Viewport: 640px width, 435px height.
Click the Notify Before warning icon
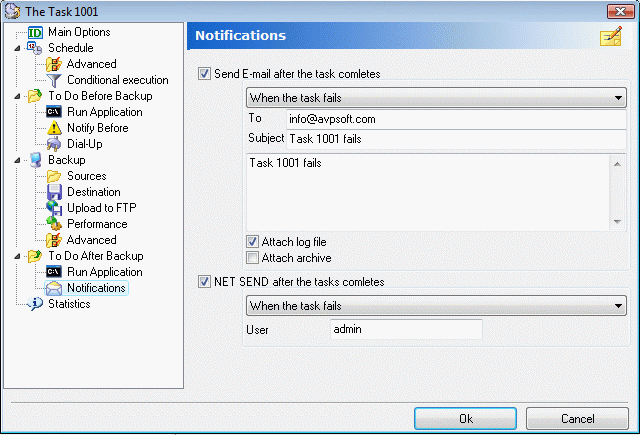54,128
